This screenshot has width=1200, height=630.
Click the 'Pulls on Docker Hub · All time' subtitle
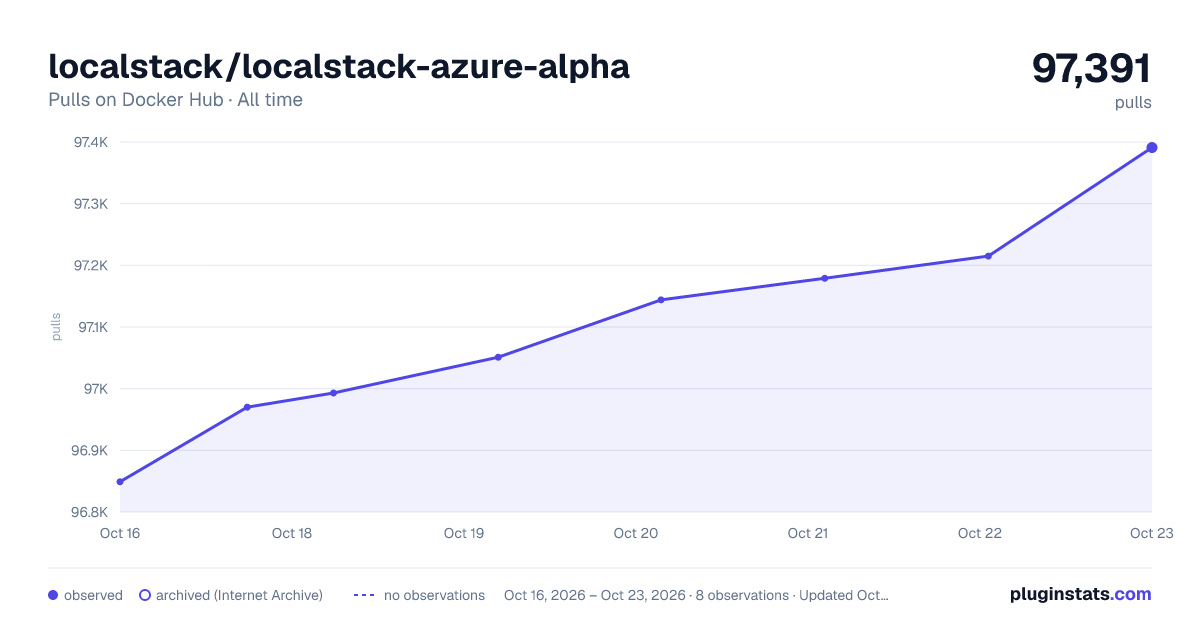[175, 100]
